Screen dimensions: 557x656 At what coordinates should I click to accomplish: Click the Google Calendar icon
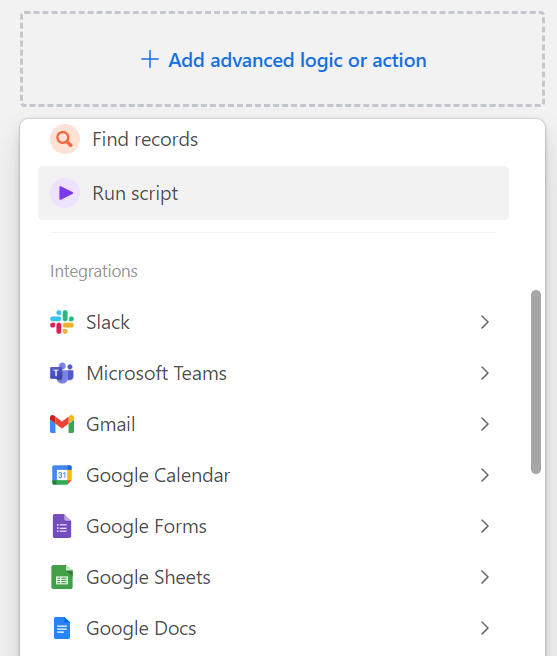(x=62, y=475)
